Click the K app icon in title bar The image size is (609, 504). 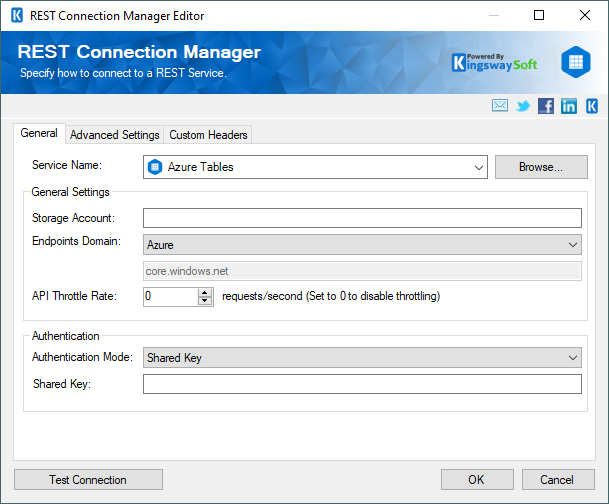point(17,16)
